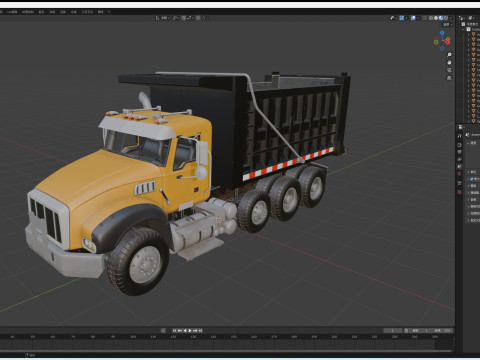480x360 pixels.
Task: Open the View Layer properties tab
Action: (x=459, y=159)
